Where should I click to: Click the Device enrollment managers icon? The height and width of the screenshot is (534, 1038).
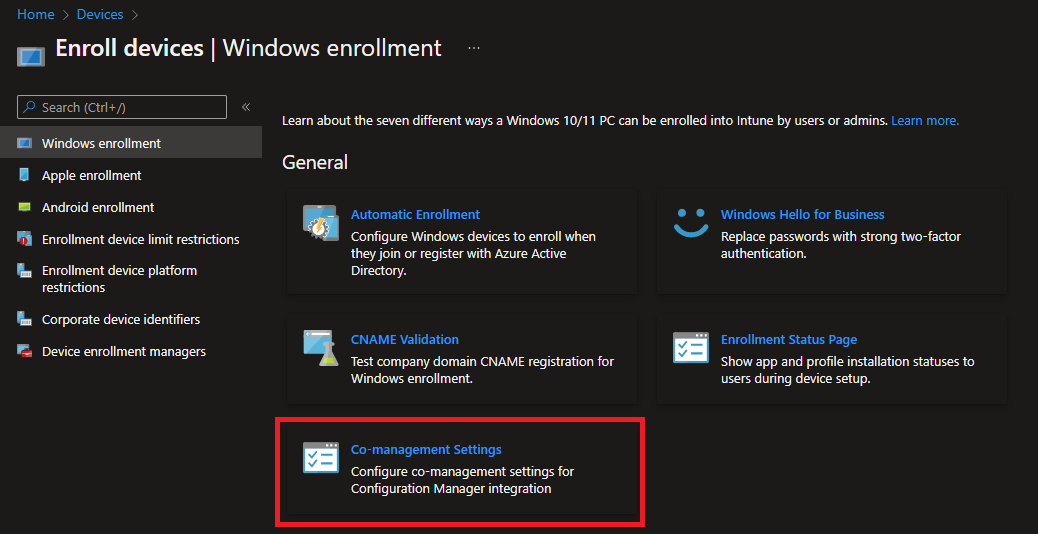pos(24,351)
